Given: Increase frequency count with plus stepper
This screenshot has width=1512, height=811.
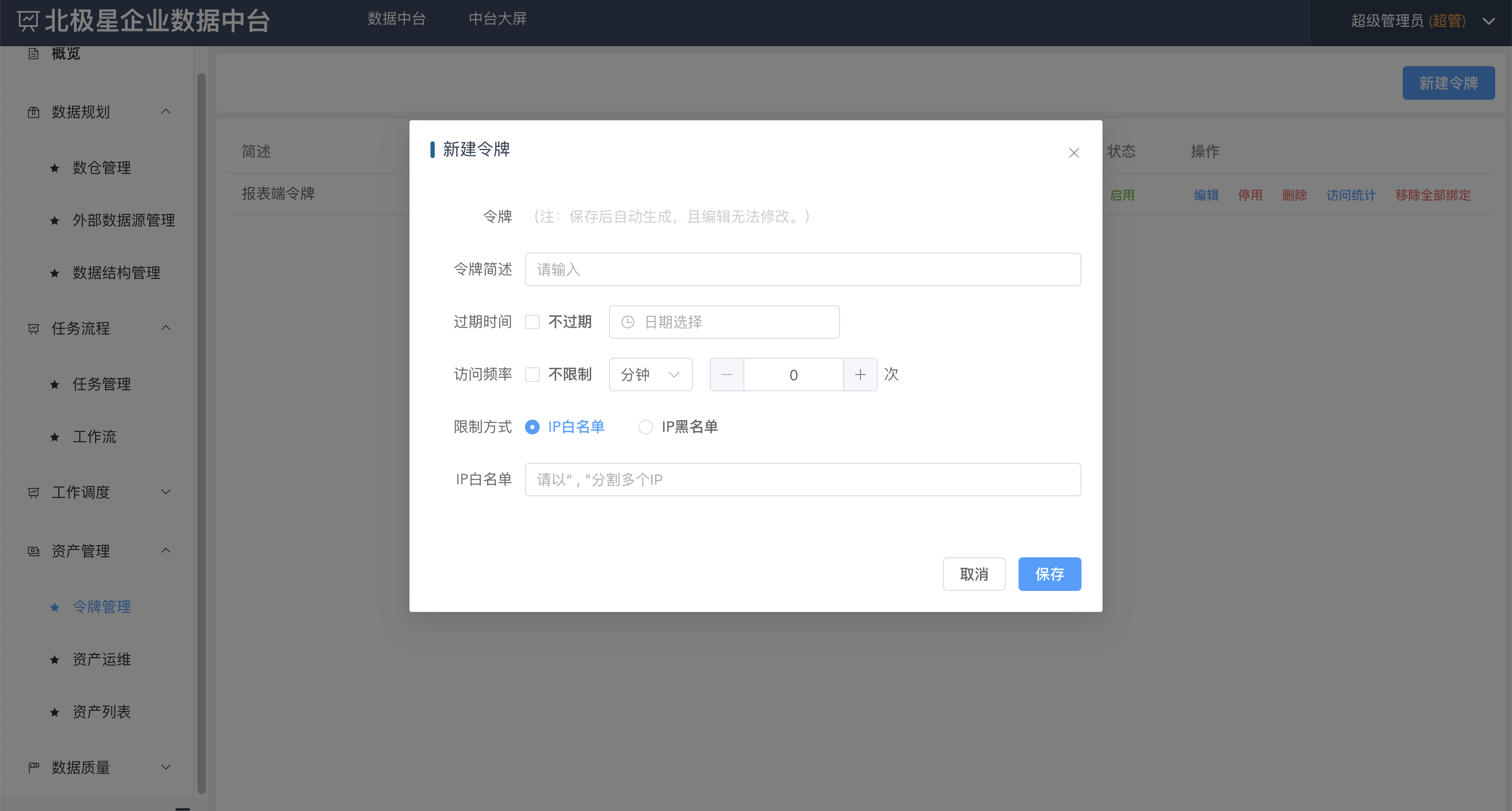Looking at the screenshot, I should coord(860,374).
